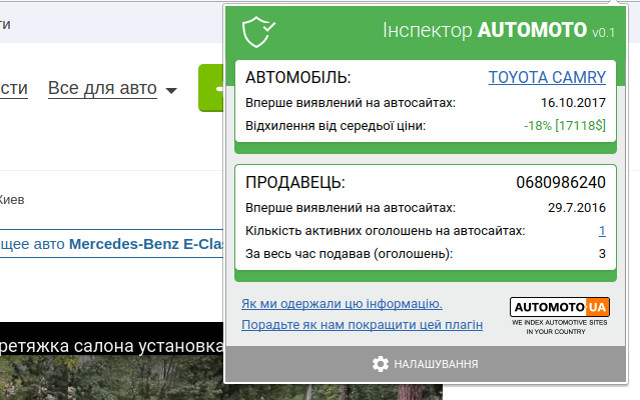The height and width of the screenshot is (400, 640).
Task: Open seller's active listings count link
Action: (x=602, y=231)
